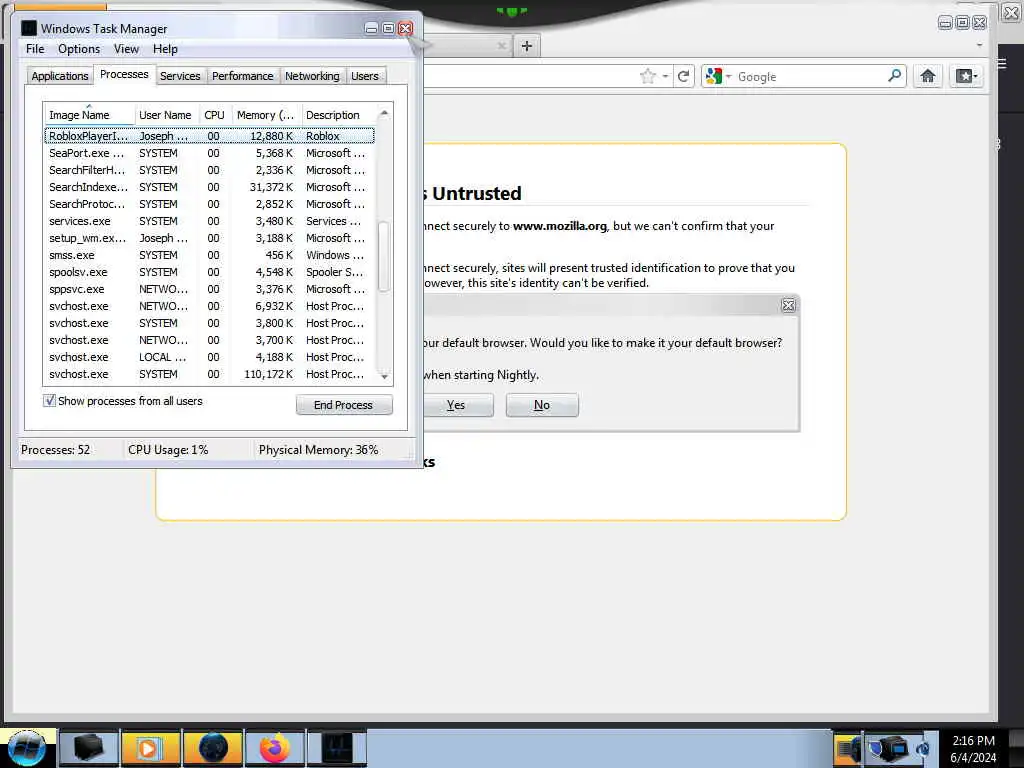Image resolution: width=1024 pixels, height=768 pixels.
Task: Click the End Process button
Action: [344, 405]
